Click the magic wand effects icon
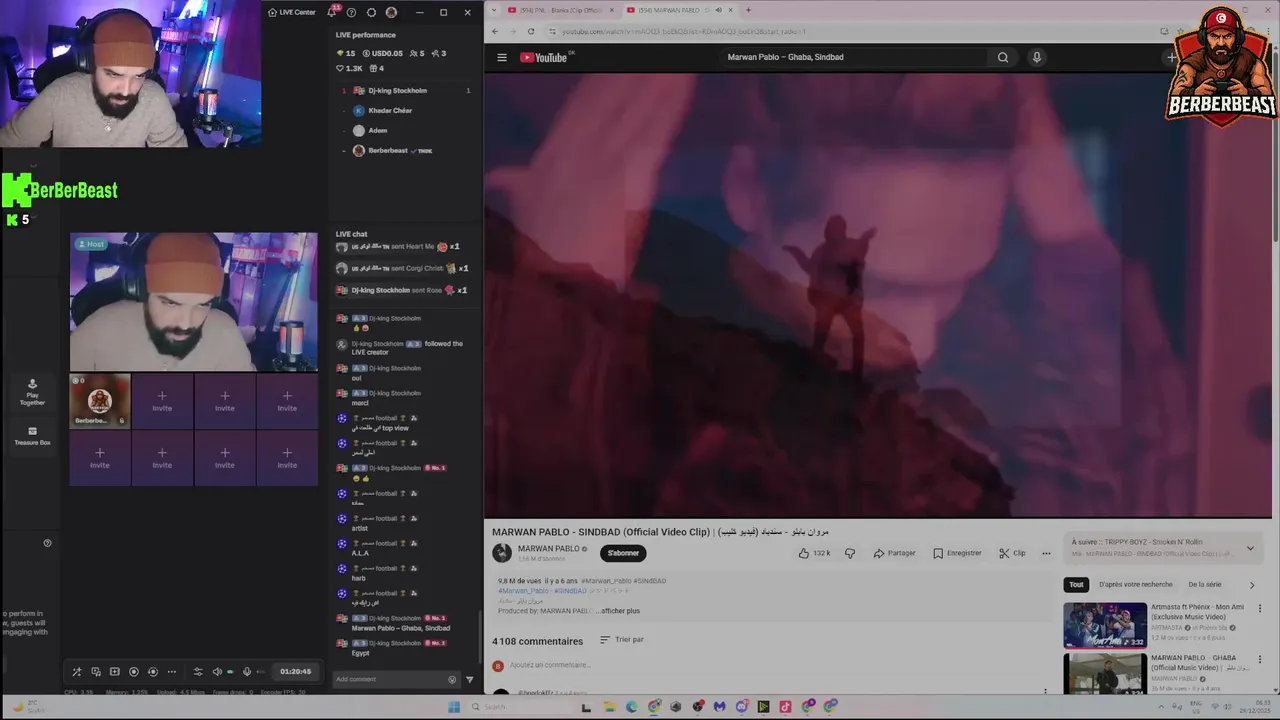This screenshot has height=720, width=1280. [x=77, y=672]
